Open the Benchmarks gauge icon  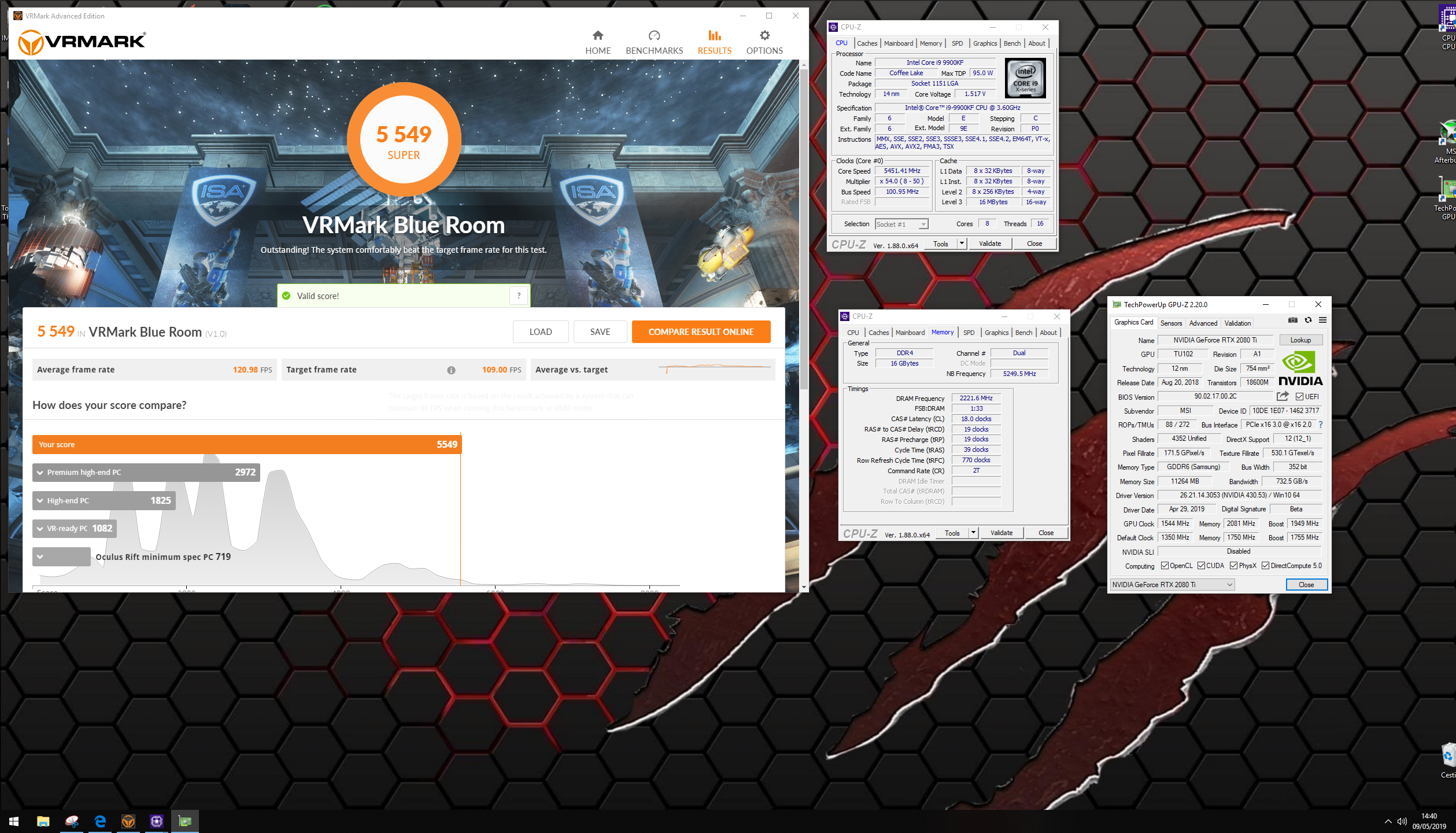pos(654,35)
